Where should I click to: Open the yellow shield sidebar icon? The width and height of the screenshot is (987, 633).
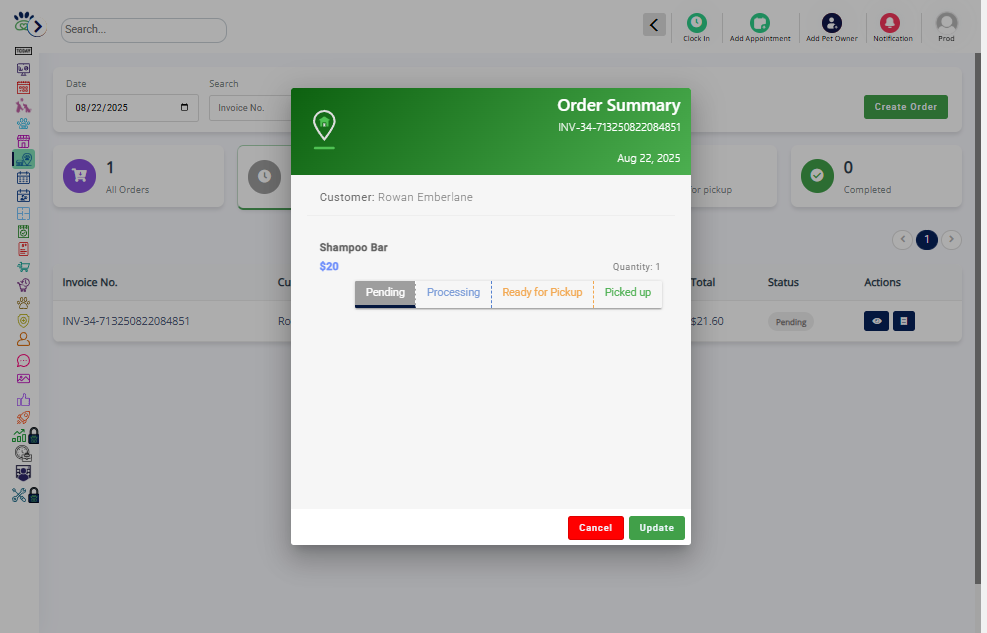click(23, 321)
